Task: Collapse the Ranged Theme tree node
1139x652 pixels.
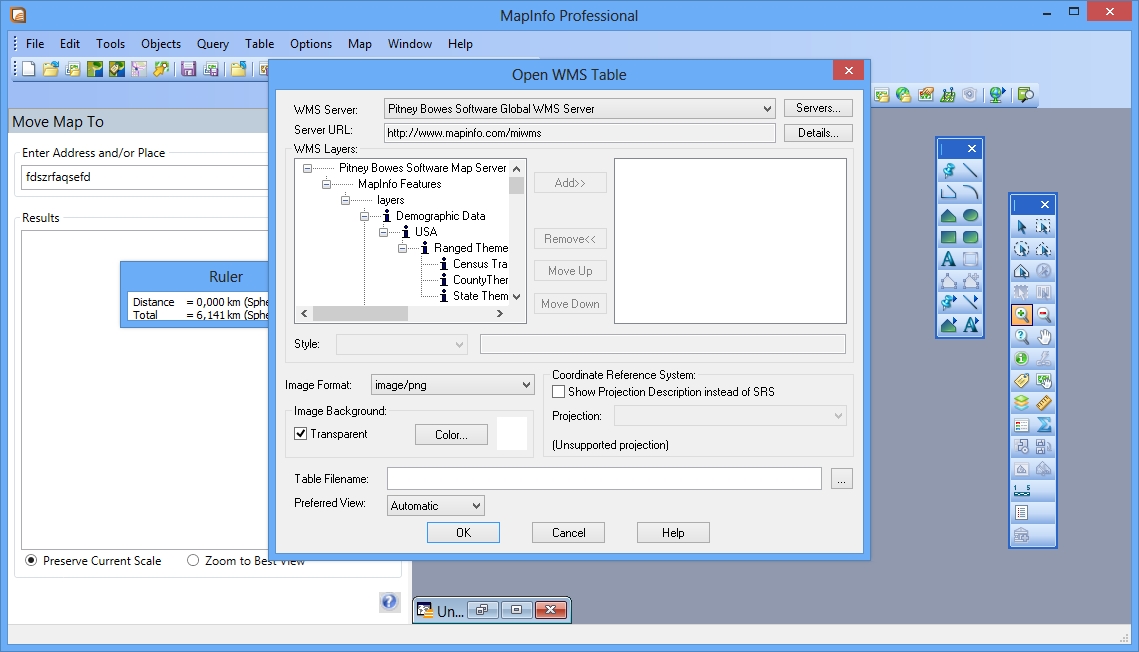Action: (402, 248)
